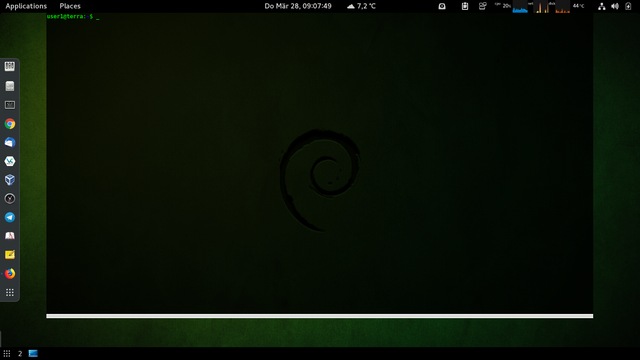Open the round dark clock-like dock app

tap(10, 198)
